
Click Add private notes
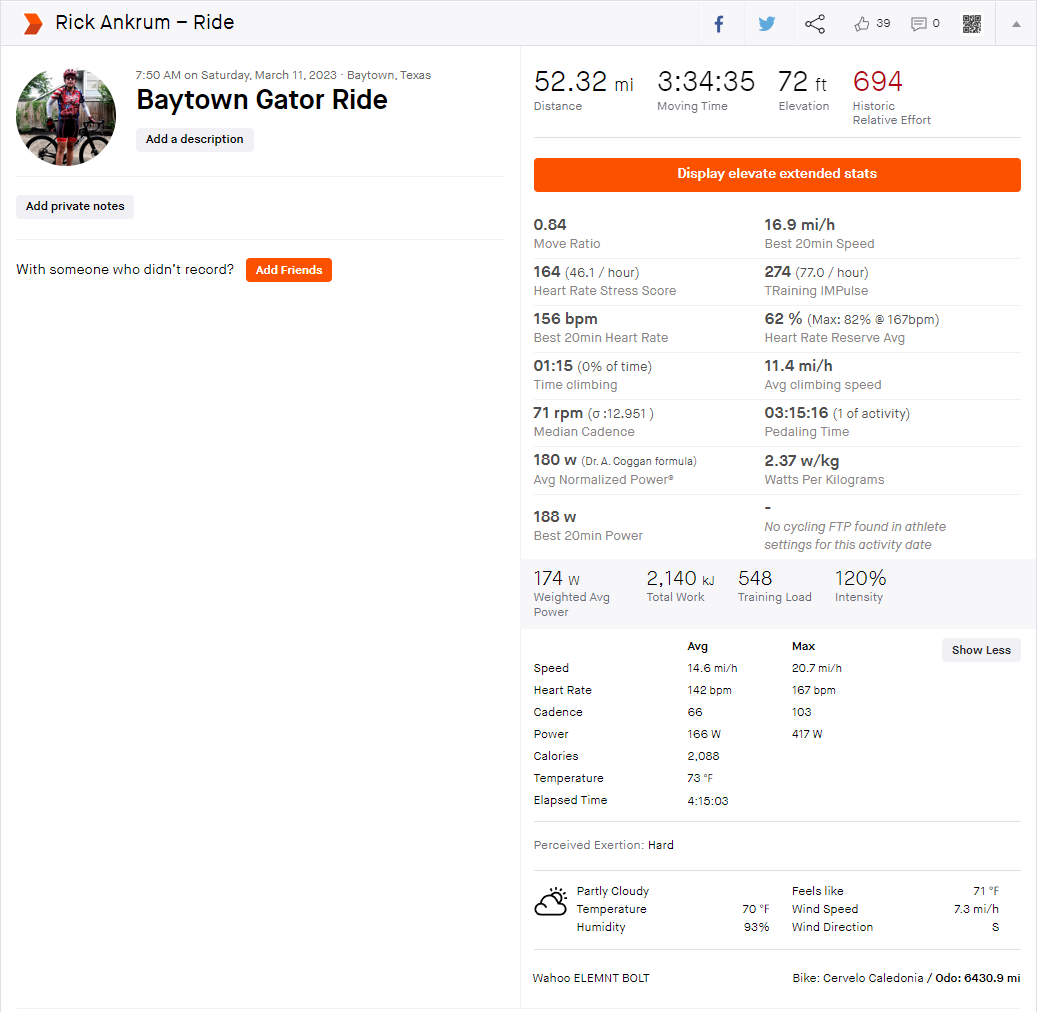pyautogui.click(x=75, y=207)
